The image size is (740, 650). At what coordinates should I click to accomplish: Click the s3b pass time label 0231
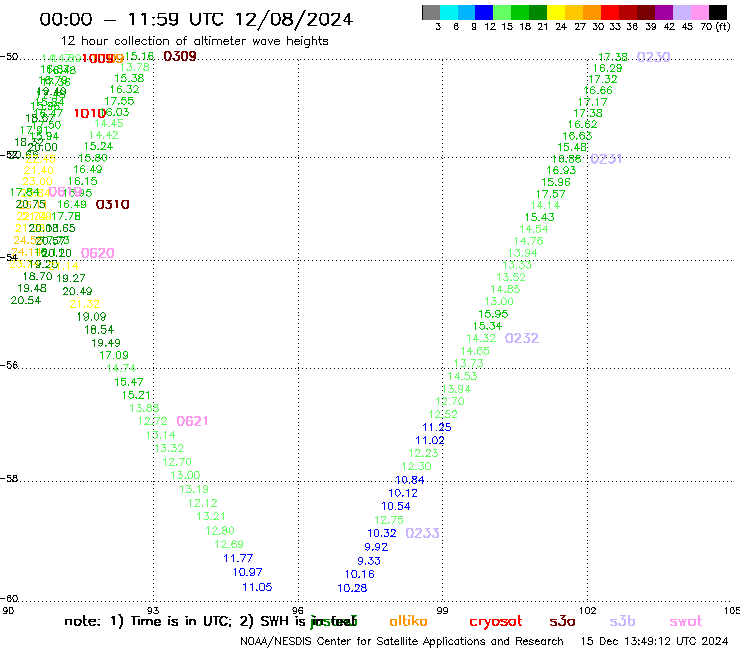coord(606,159)
